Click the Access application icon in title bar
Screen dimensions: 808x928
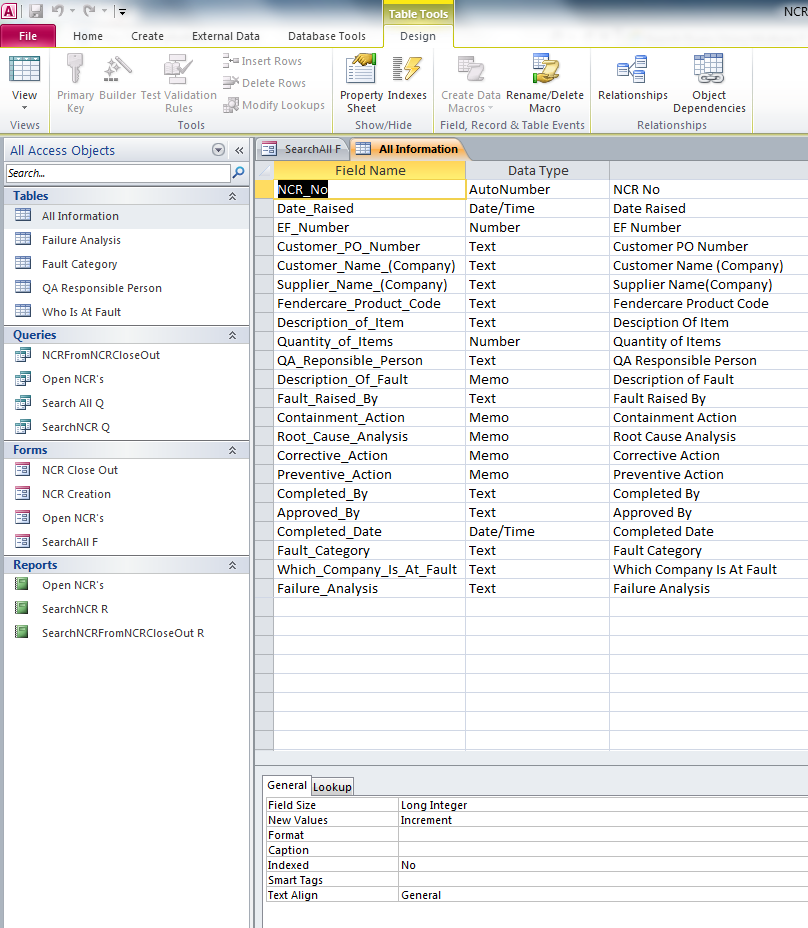tap(9, 10)
